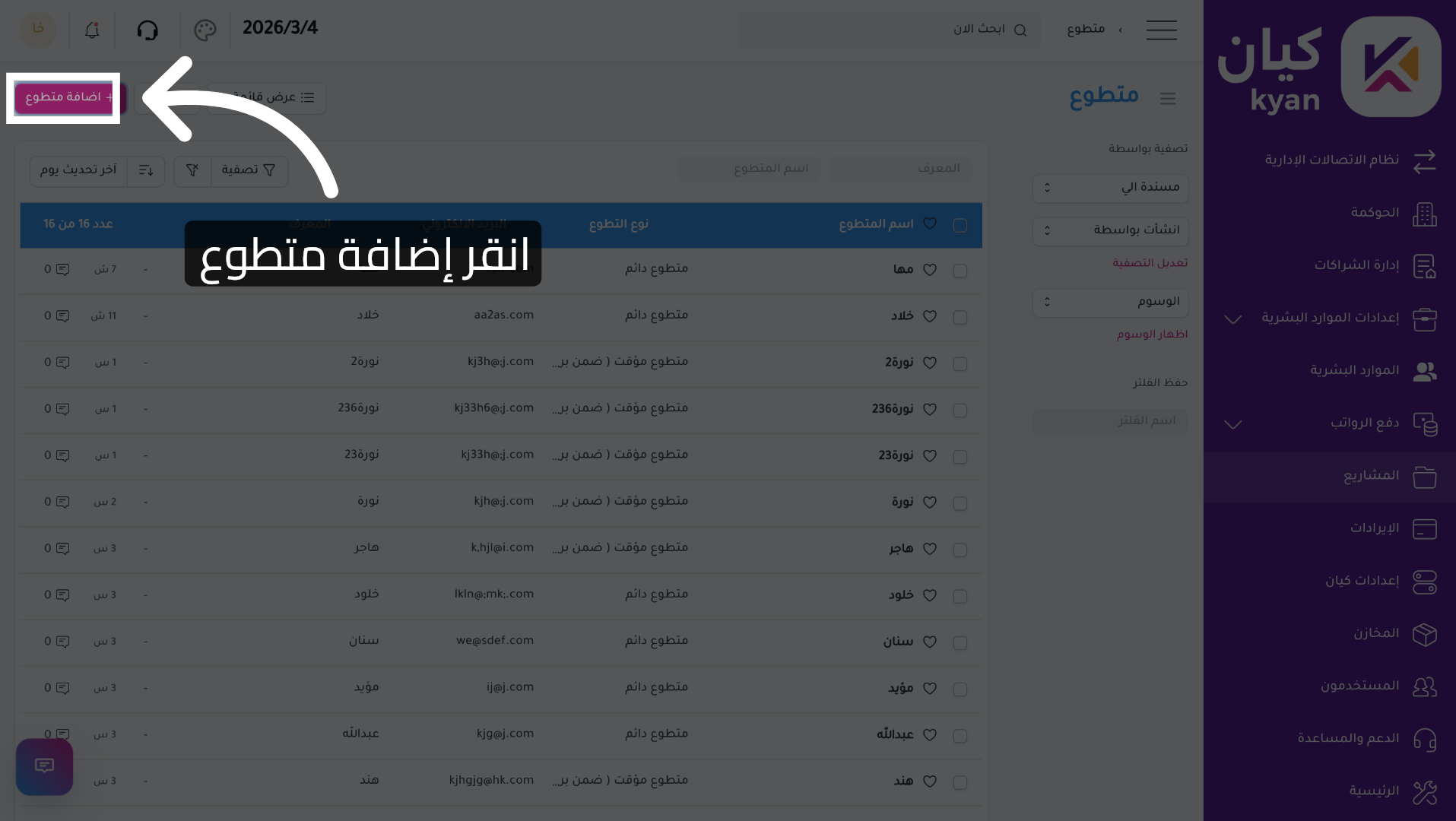
Task: Open the انشأت بواسطة dropdown
Action: (1110, 230)
